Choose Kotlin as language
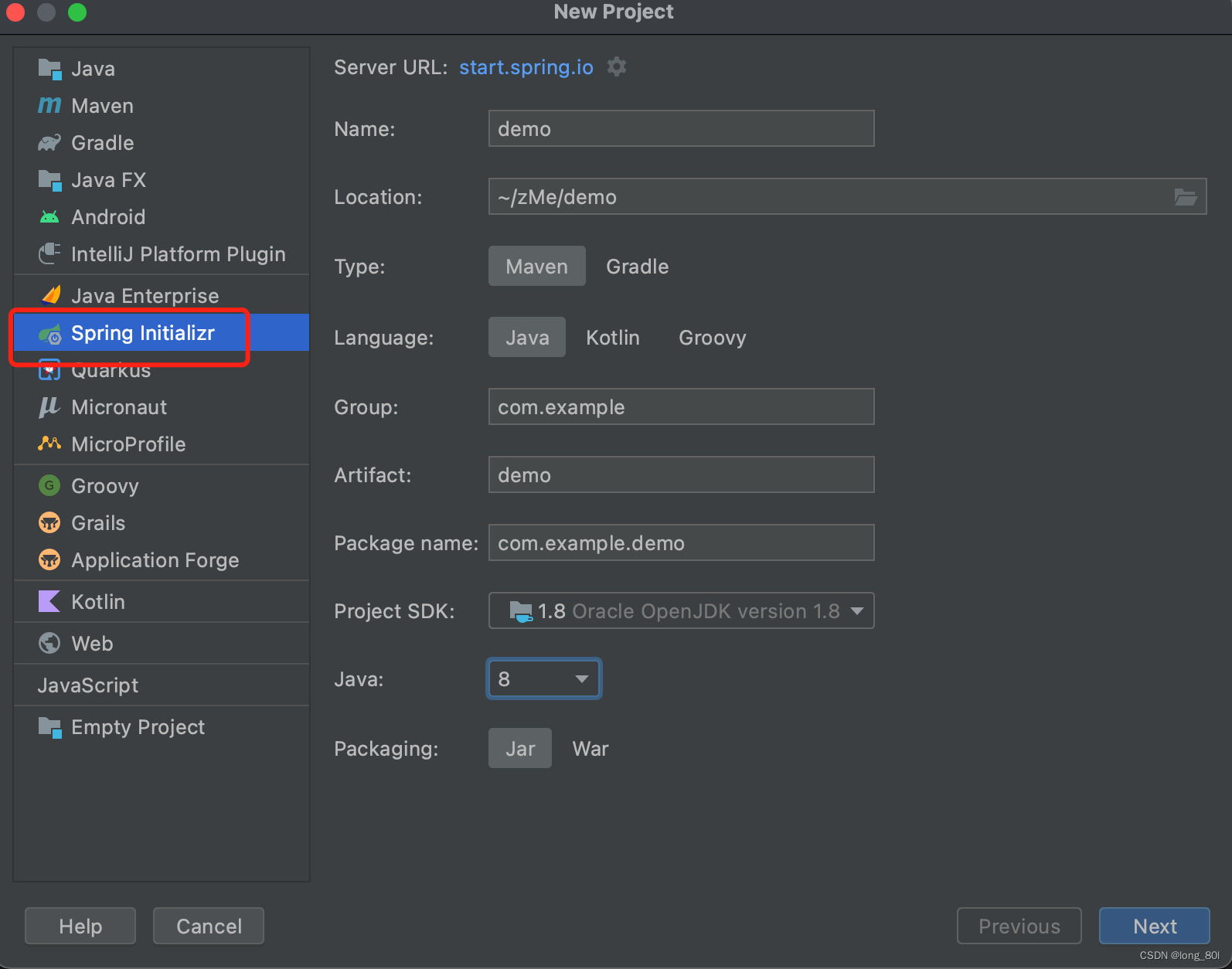This screenshot has height=969, width=1232. (613, 337)
